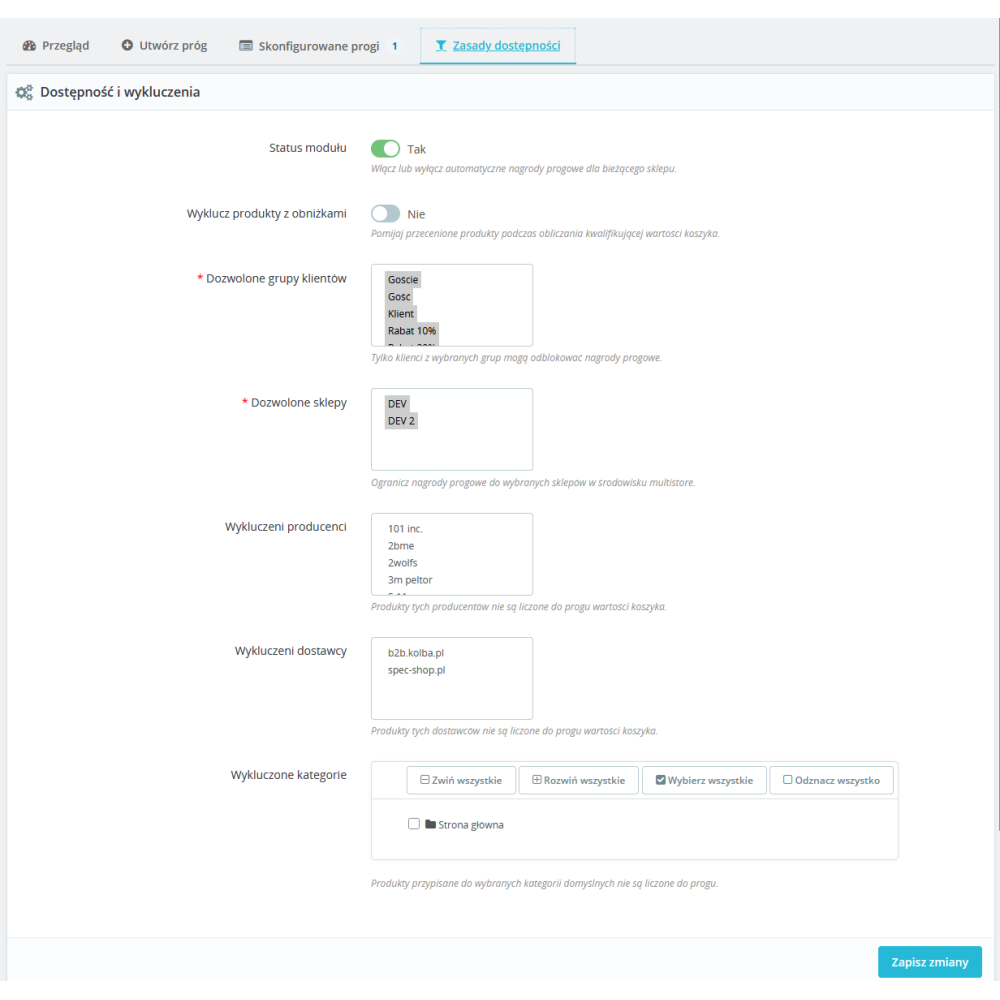The height and width of the screenshot is (1000, 1000).
Task: Turn off the Status modułu switch
Action: (385, 149)
